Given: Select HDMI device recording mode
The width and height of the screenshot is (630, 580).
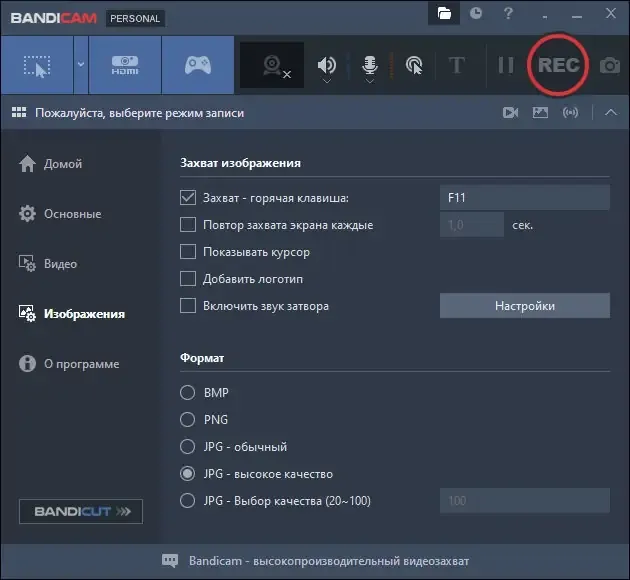Looking at the screenshot, I should click(125, 65).
